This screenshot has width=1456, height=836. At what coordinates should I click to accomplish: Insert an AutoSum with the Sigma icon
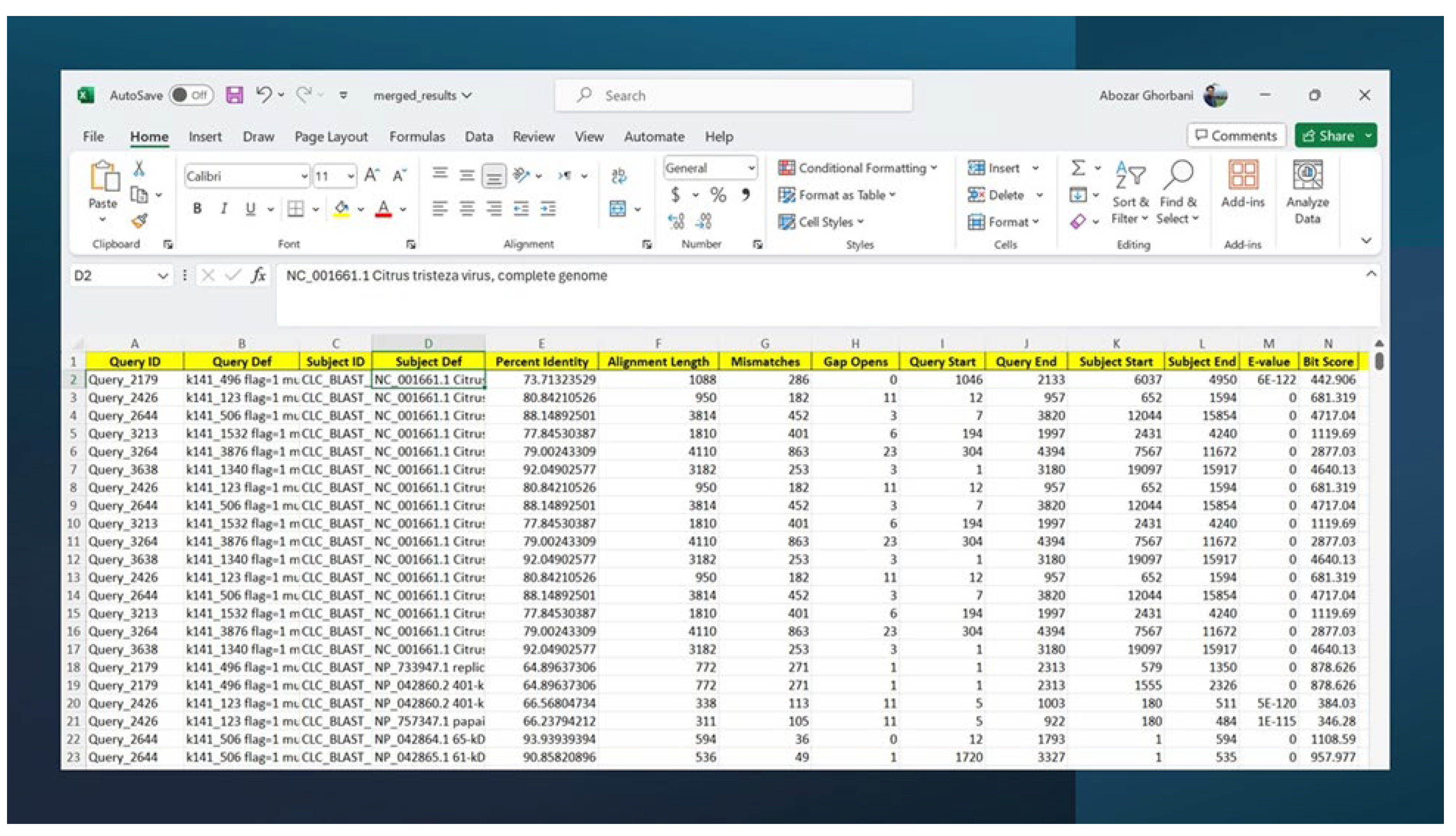coord(1077,168)
